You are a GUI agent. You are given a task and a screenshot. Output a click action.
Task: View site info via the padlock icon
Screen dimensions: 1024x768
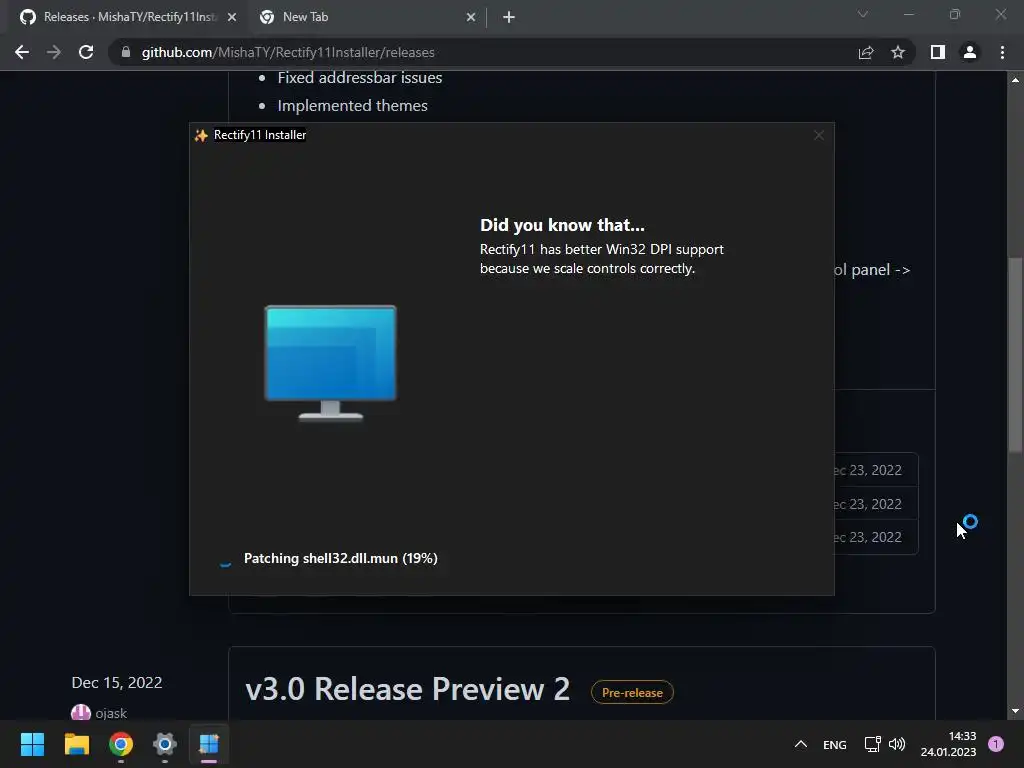pyautogui.click(x=126, y=52)
